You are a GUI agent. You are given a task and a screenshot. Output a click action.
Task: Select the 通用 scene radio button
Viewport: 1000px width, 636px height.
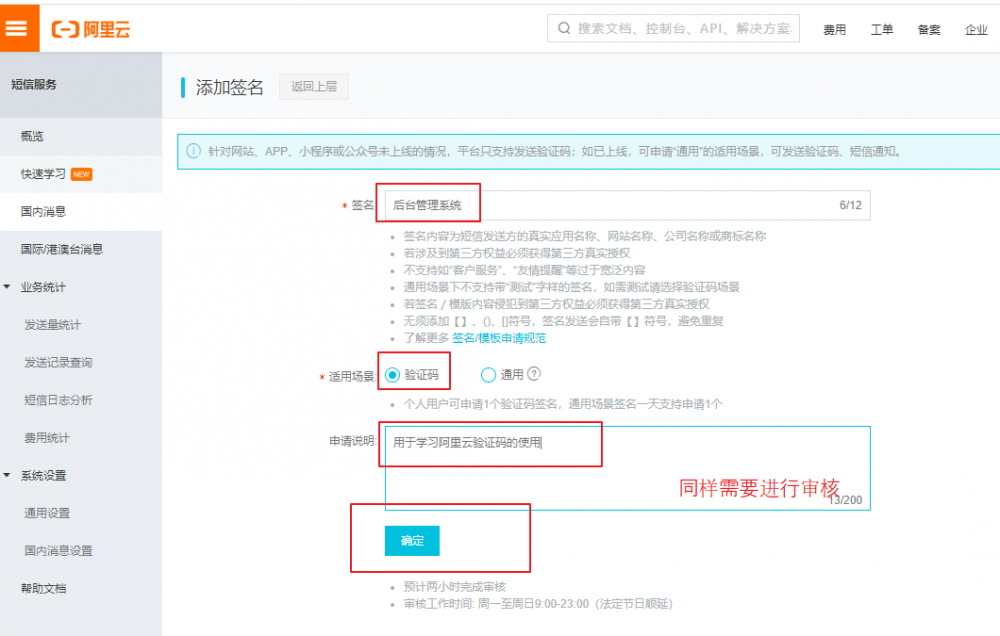pyautogui.click(x=488, y=375)
